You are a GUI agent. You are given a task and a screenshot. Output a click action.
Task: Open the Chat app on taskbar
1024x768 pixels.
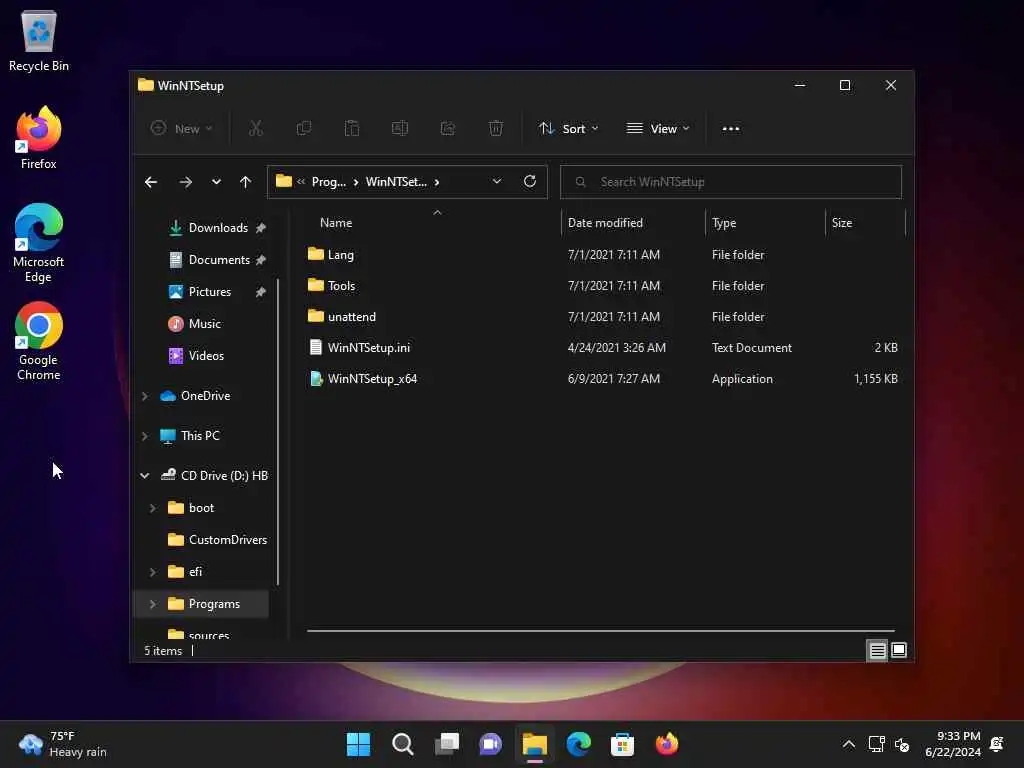(x=490, y=744)
